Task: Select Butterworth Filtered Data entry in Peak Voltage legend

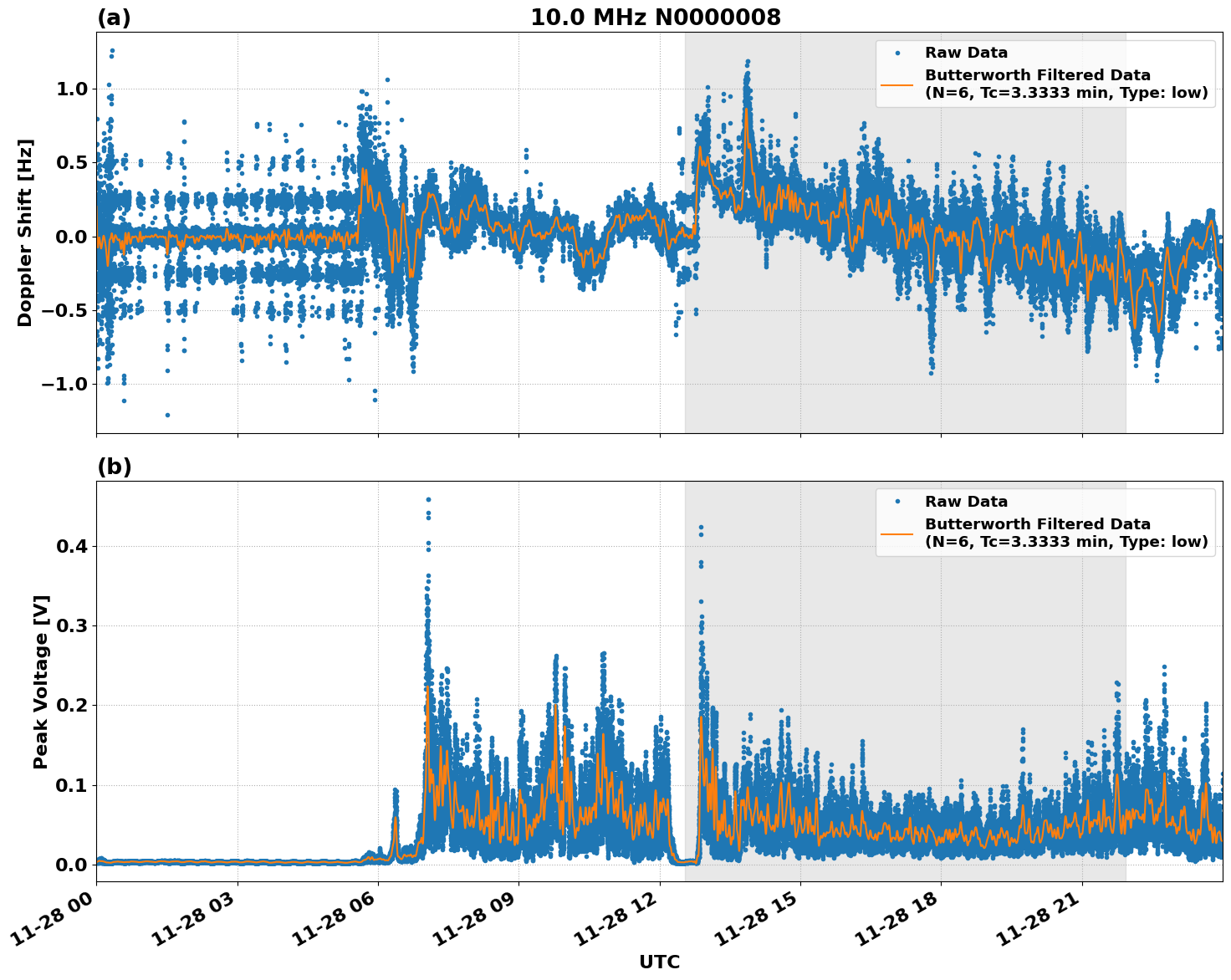Action: [1066, 533]
